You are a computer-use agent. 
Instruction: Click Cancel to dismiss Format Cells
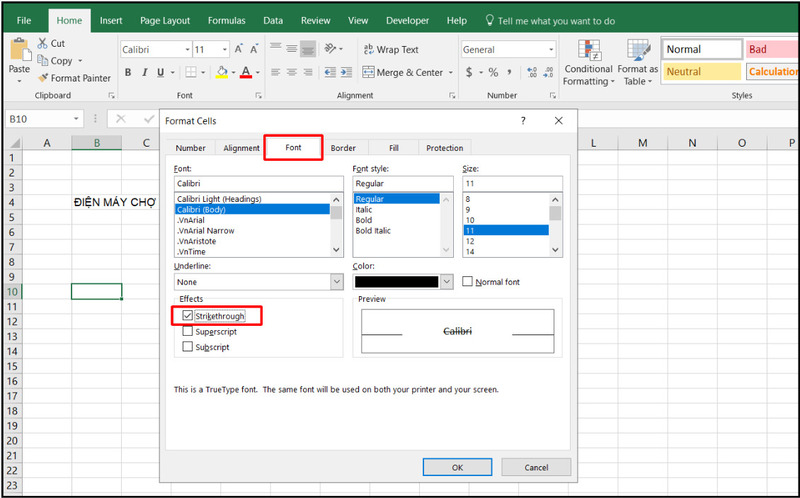pyautogui.click(x=536, y=467)
